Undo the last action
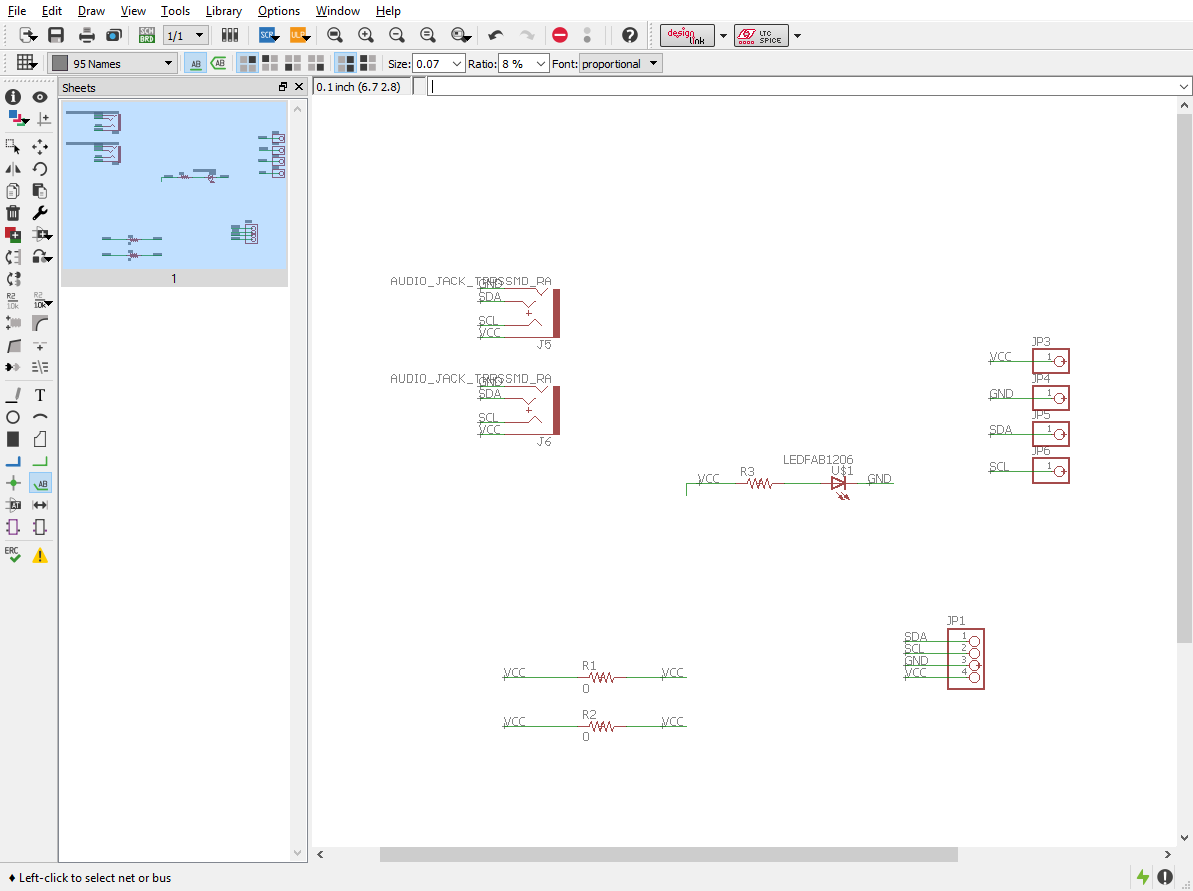 click(x=496, y=35)
